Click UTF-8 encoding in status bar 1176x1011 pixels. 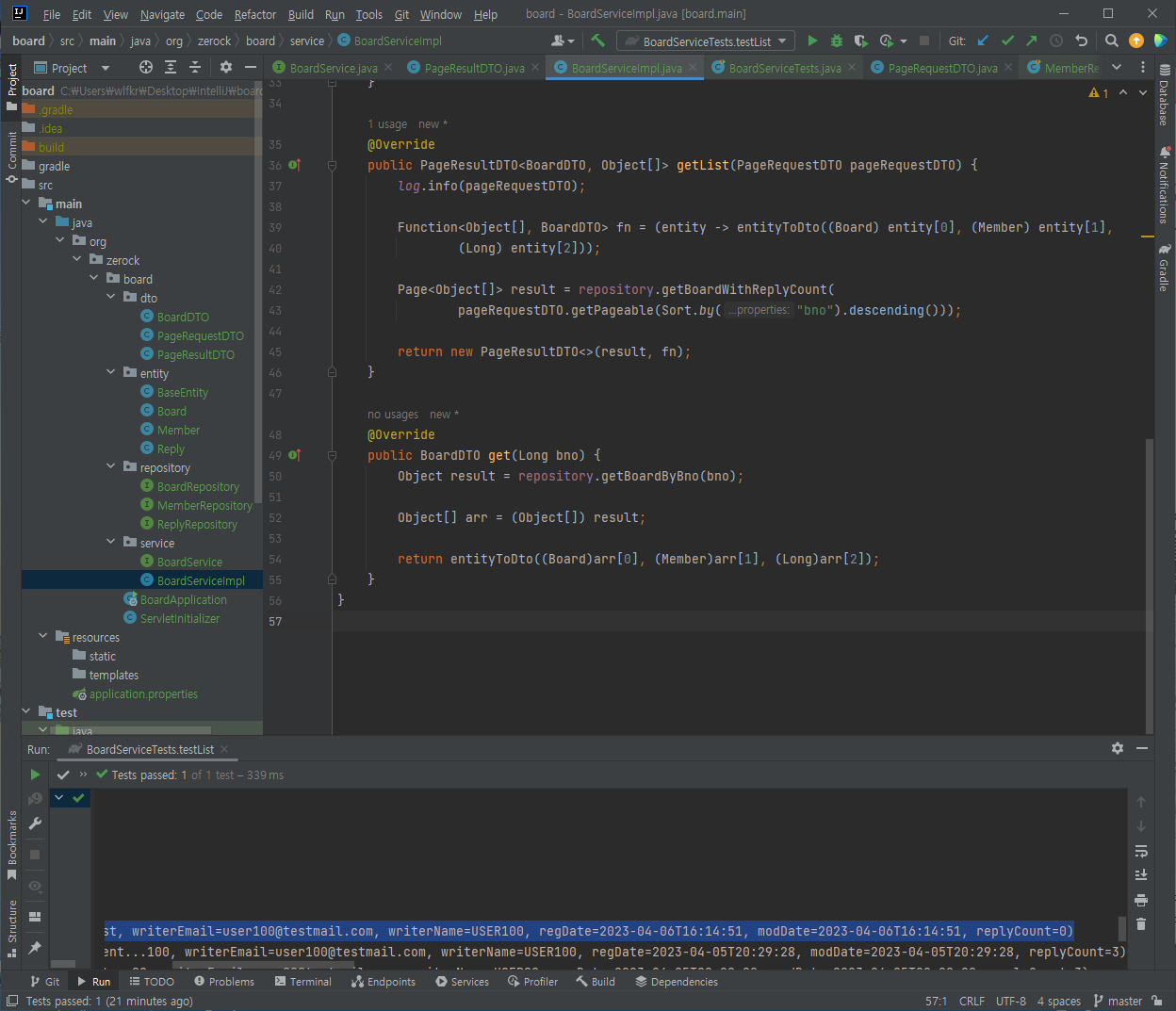click(x=1011, y=1001)
